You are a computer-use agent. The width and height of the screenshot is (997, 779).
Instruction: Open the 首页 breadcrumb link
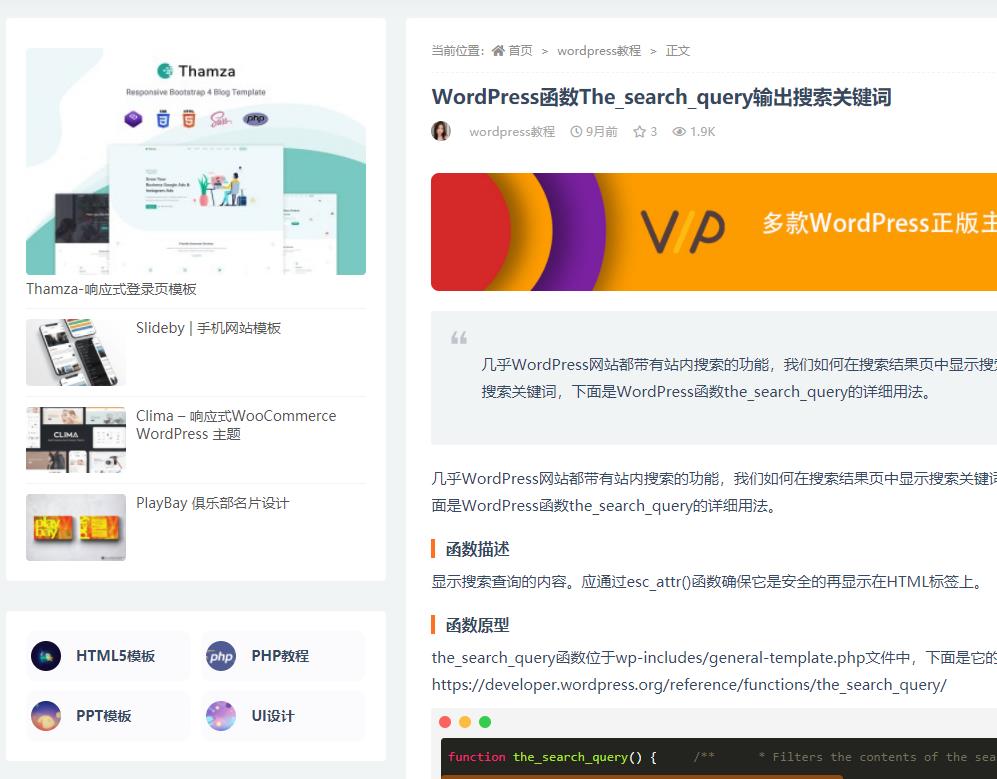pos(521,50)
